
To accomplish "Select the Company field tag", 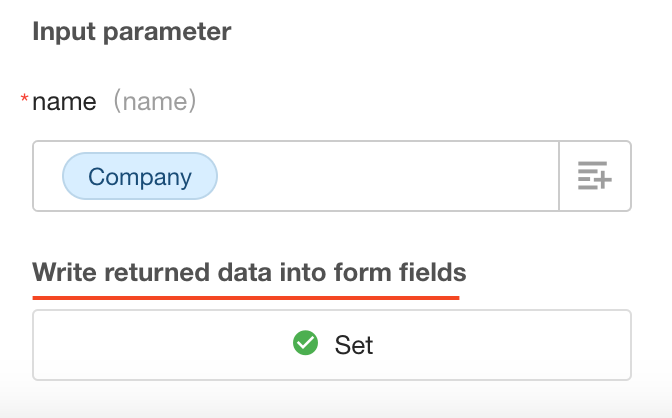I will tap(140, 177).
